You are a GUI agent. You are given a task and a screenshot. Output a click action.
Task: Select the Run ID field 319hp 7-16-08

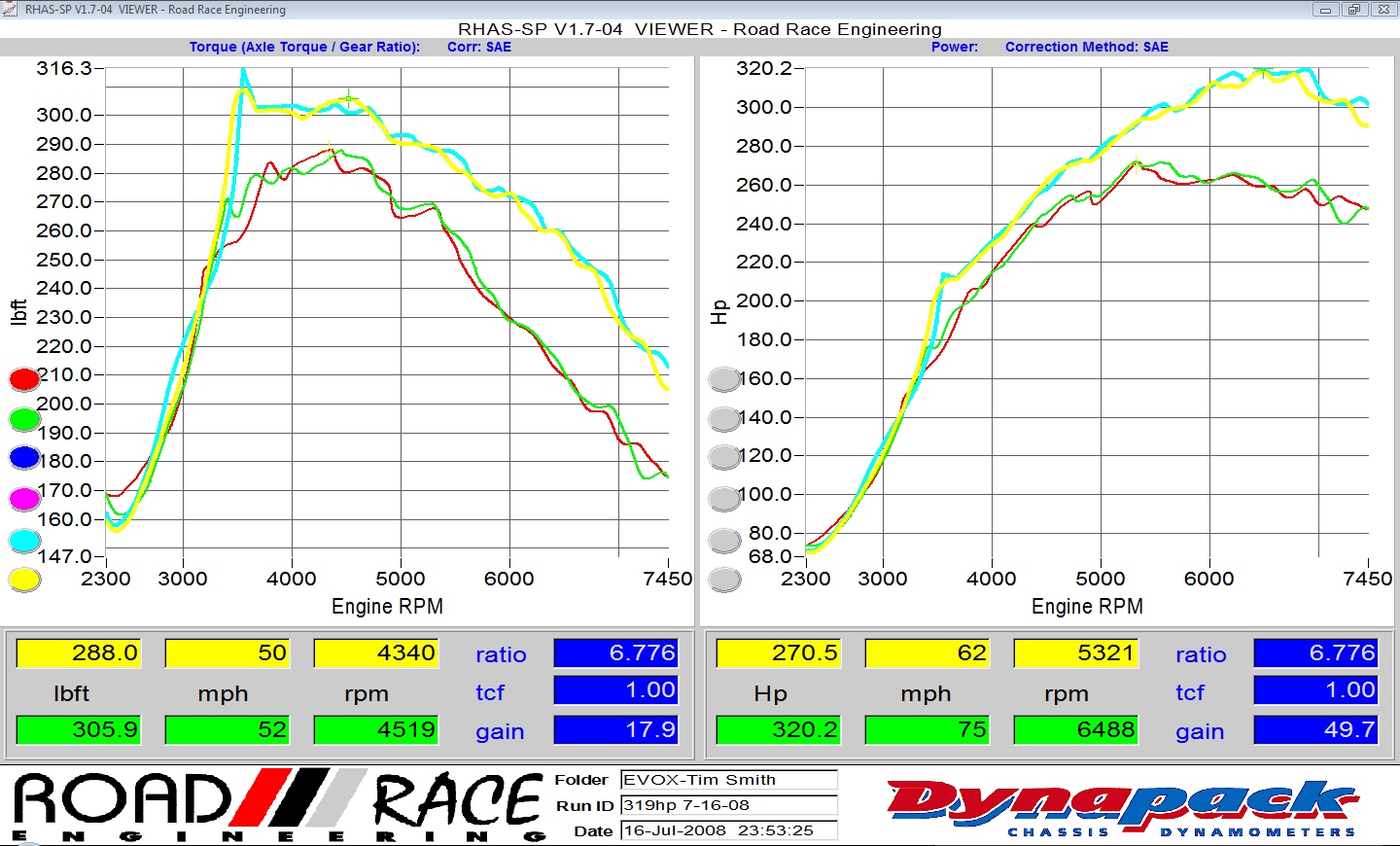[728, 805]
